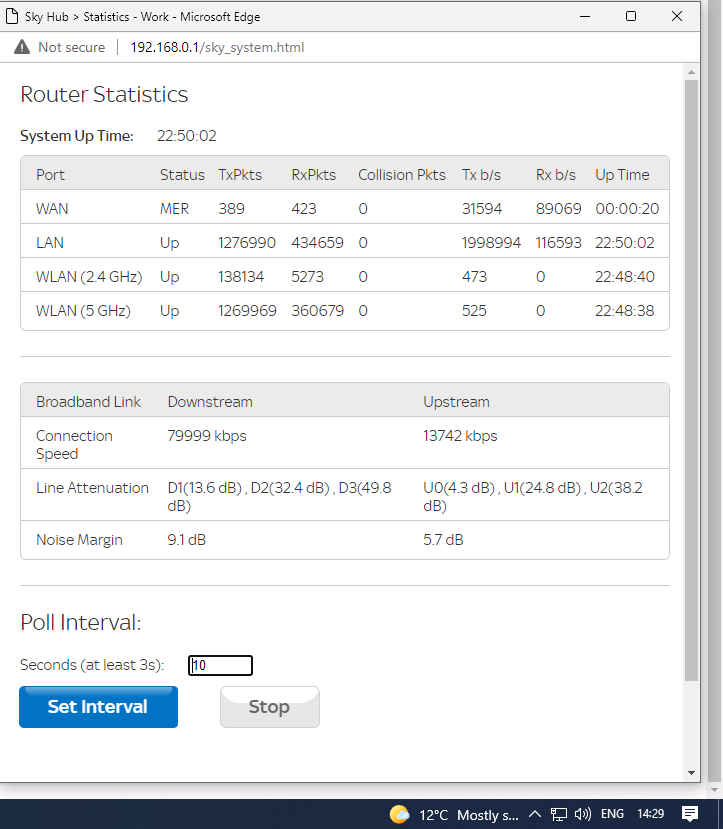Expand the hidden tray icons chevron
This screenshot has height=829, width=723.
point(535,814)
